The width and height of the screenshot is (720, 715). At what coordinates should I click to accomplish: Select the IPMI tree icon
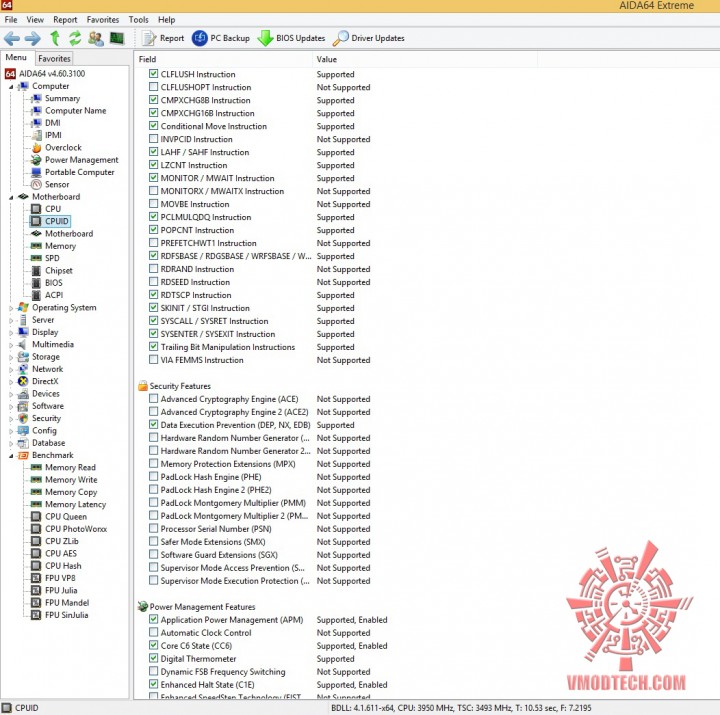click(x=36, y=135)
